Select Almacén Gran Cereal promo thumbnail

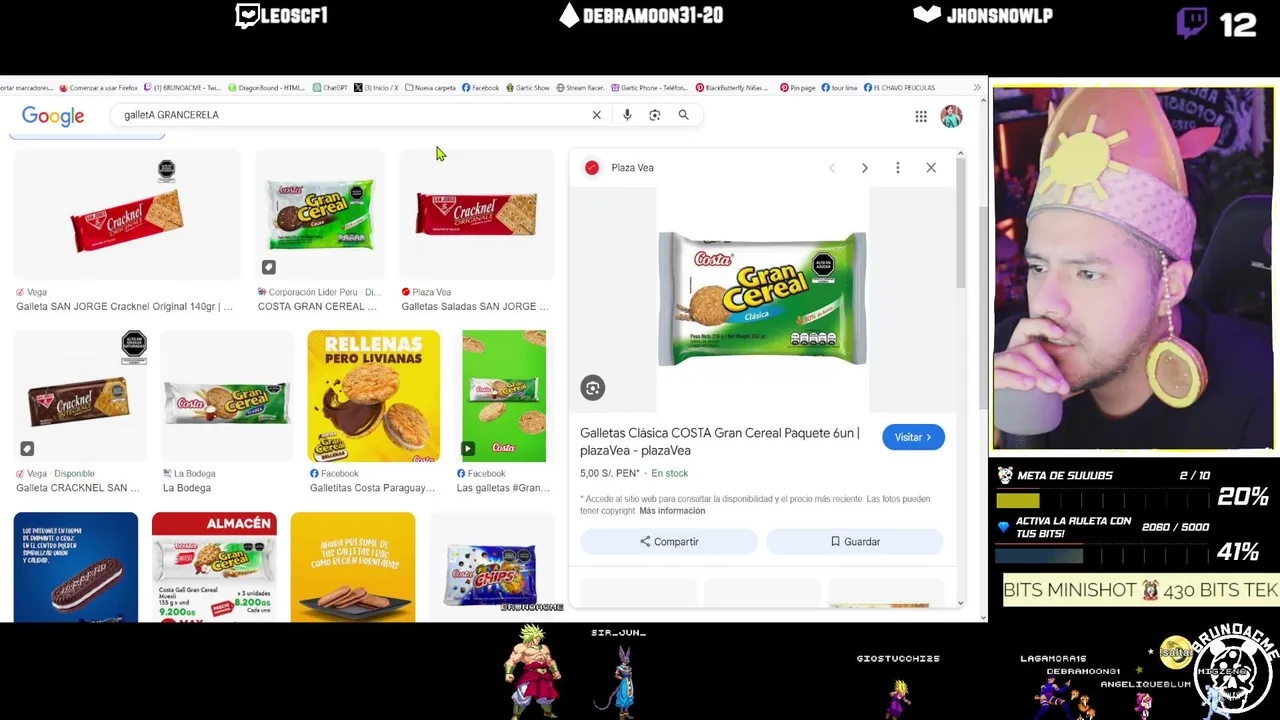214,567
